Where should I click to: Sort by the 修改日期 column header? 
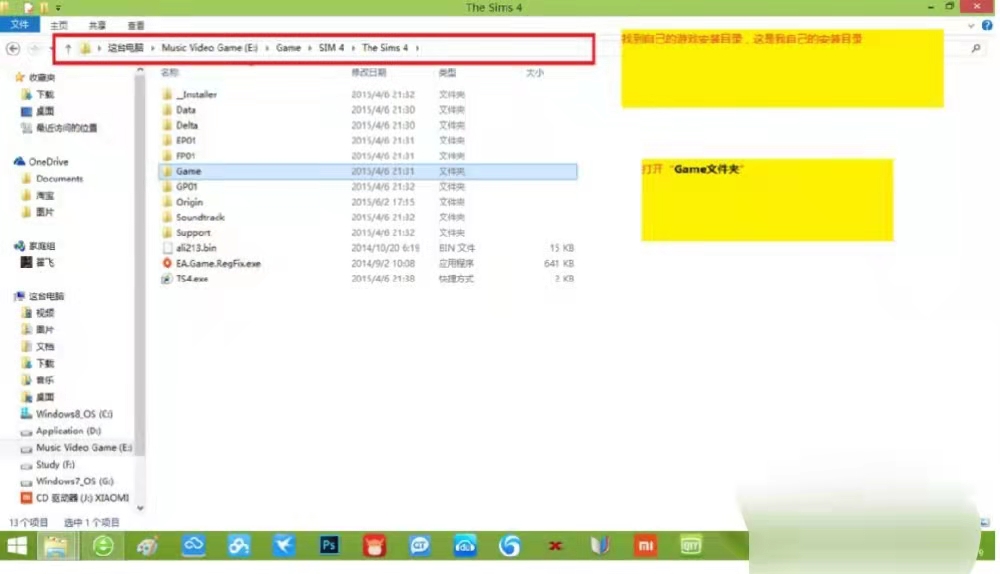tap(369, 73)
